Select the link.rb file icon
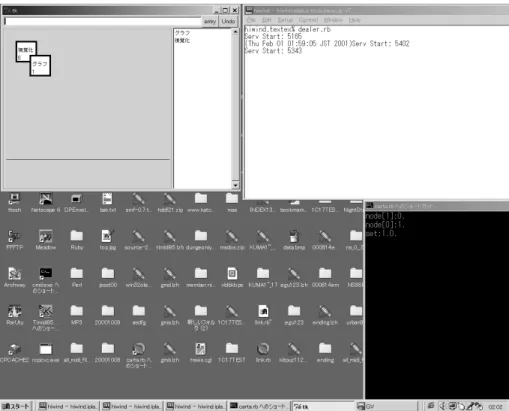509x411 pixels. point(263,353)
